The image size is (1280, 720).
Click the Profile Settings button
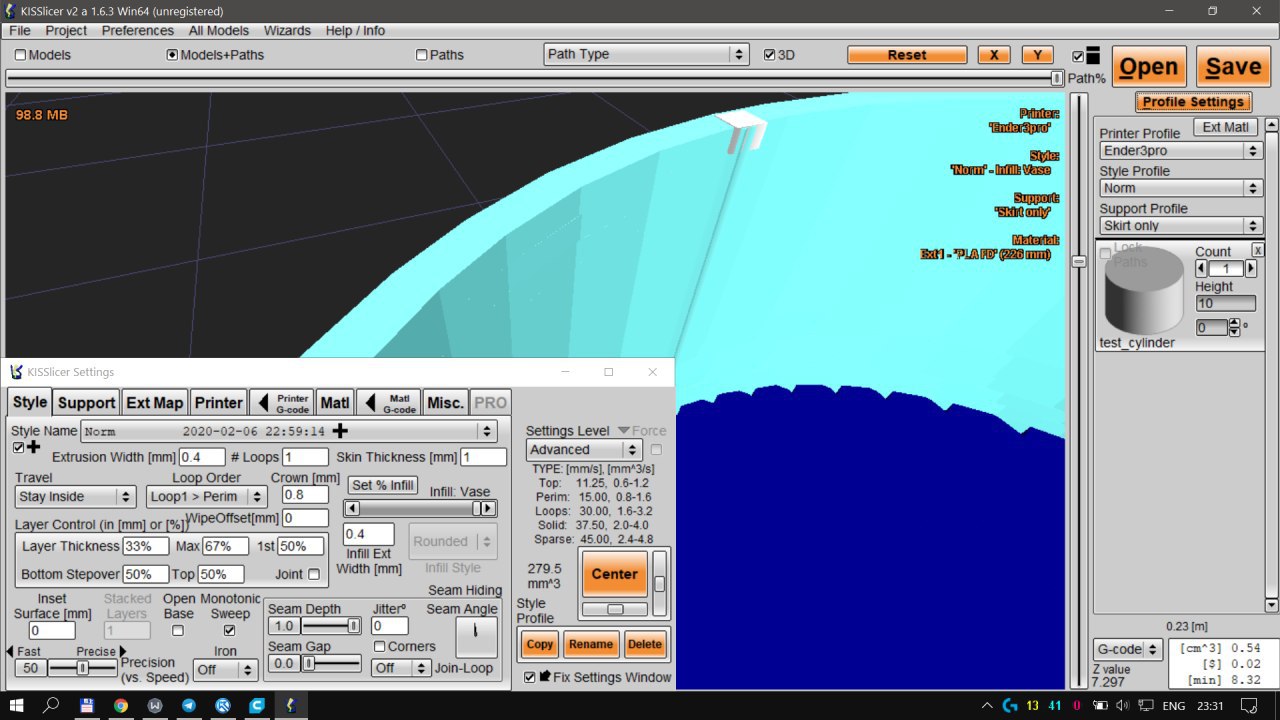(x=1193, y=102)
